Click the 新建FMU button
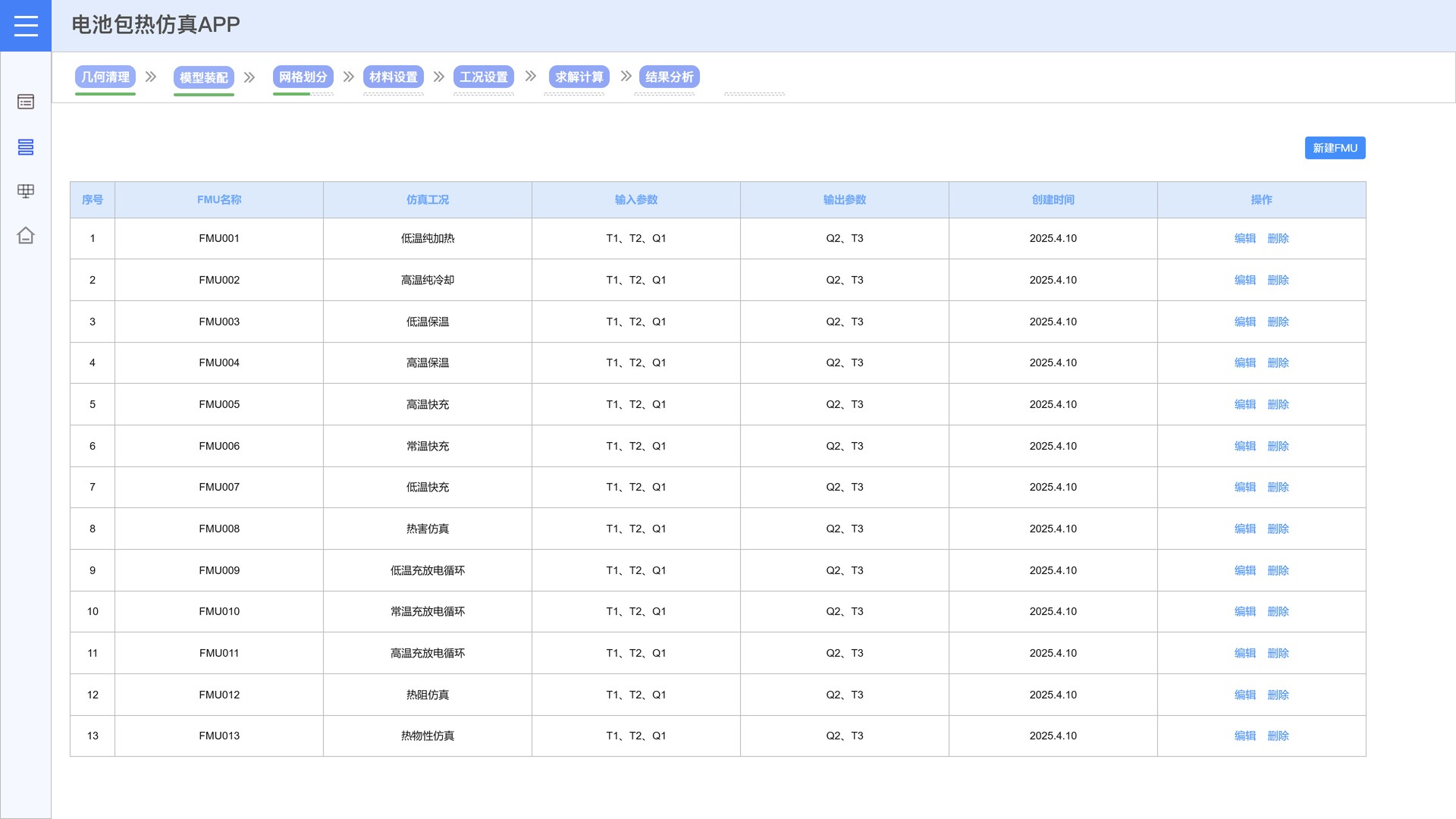 1335,148
